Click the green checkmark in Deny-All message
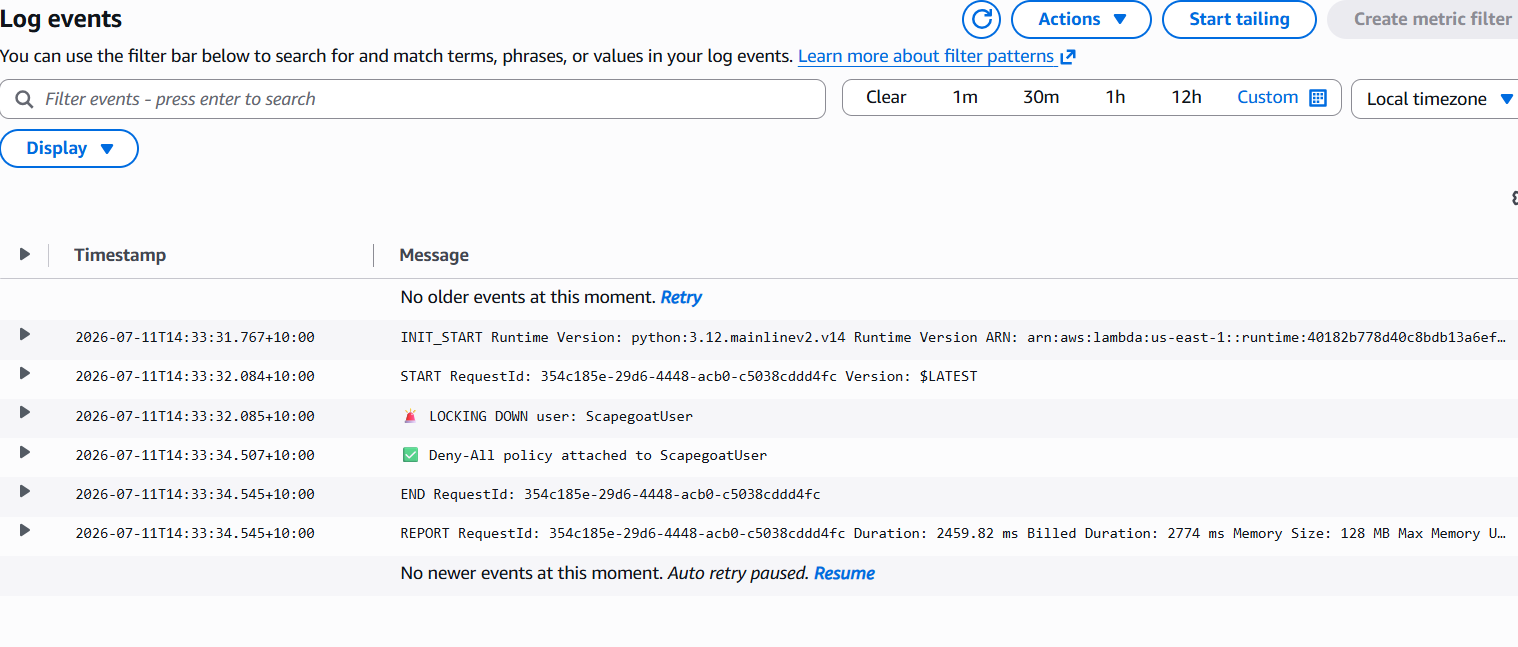 tap(410, 455)
